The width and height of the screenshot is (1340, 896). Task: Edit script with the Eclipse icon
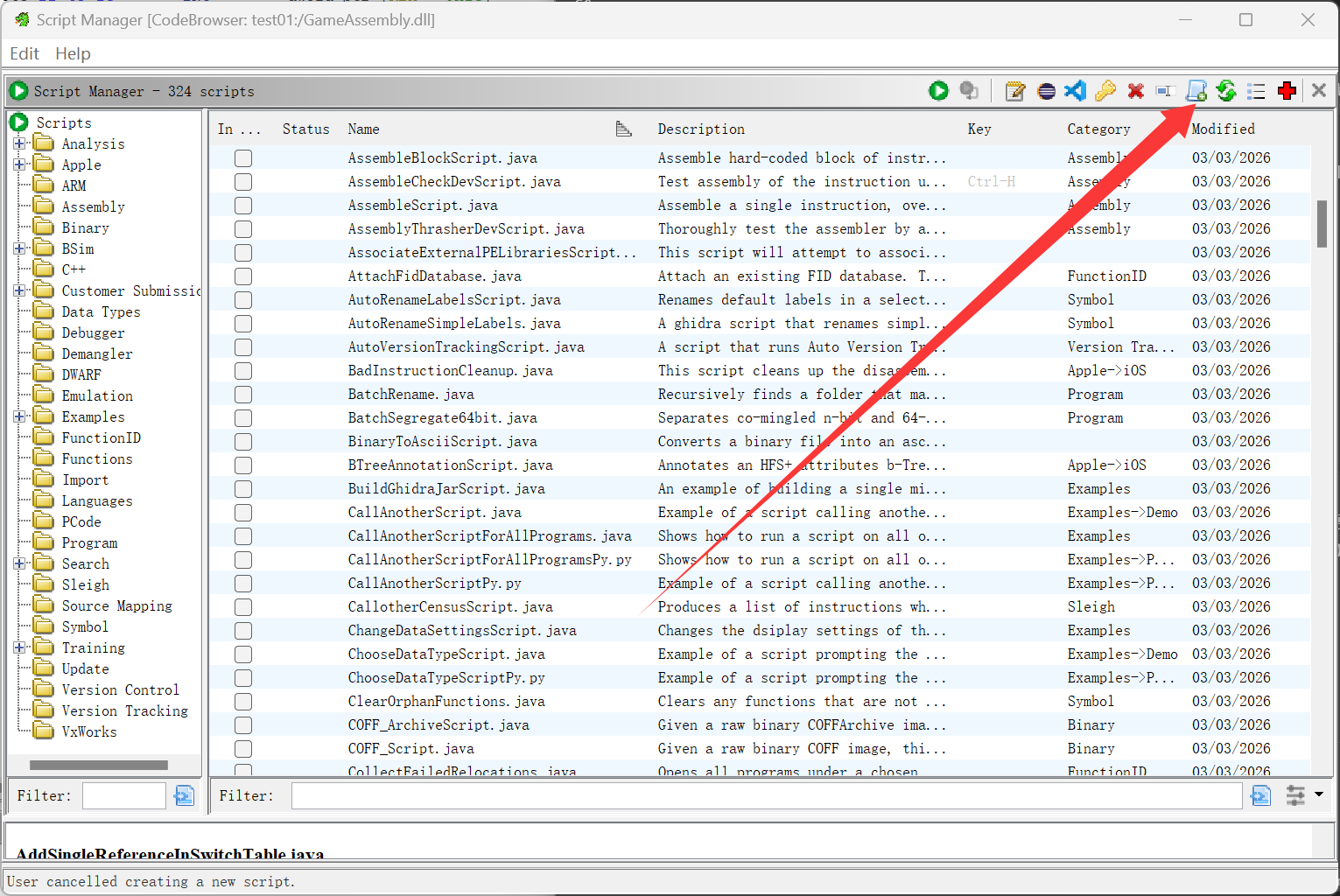(1046, 91)
